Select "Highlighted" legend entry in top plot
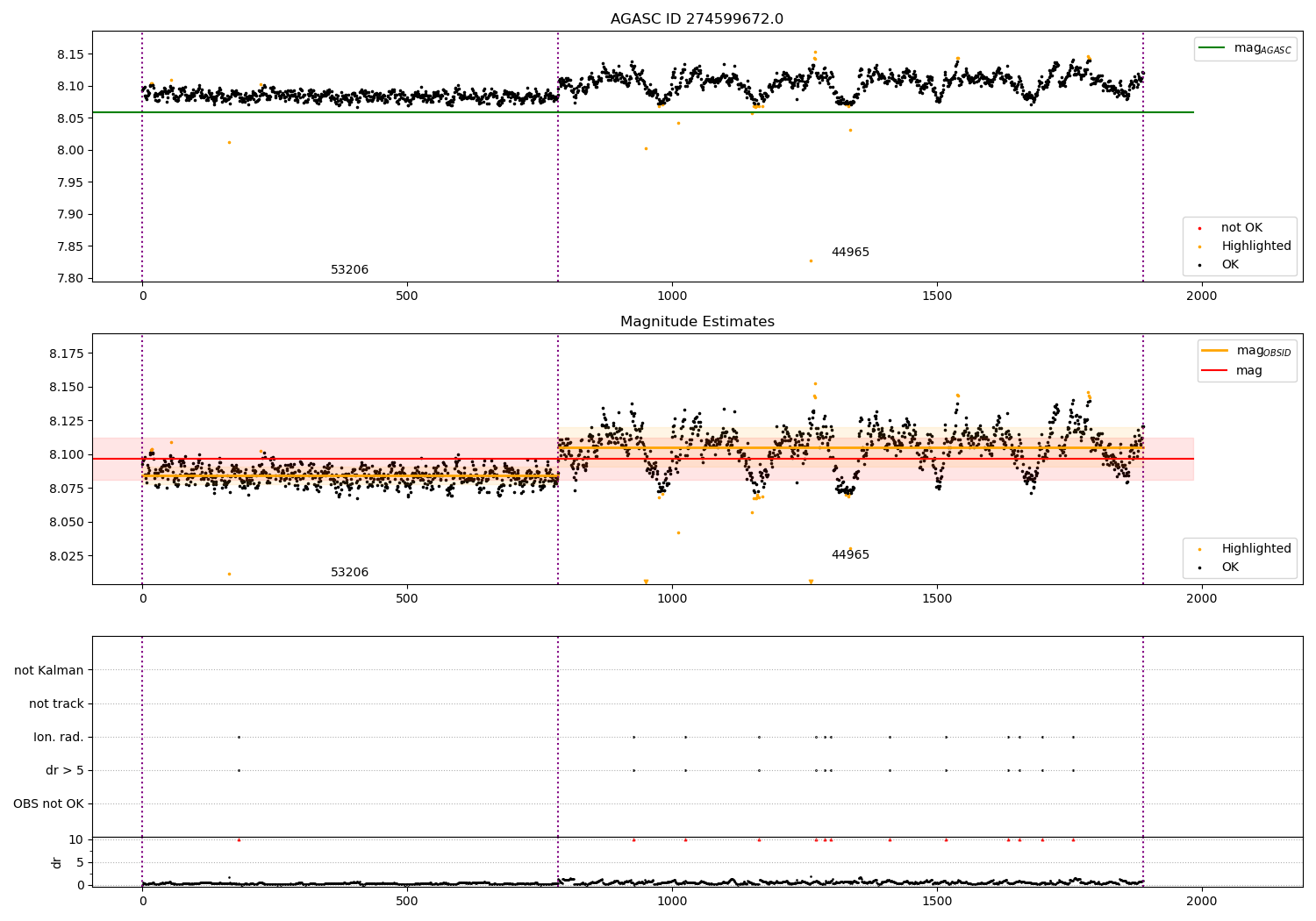The image size is (1316, 921). tap(1256, 246)
